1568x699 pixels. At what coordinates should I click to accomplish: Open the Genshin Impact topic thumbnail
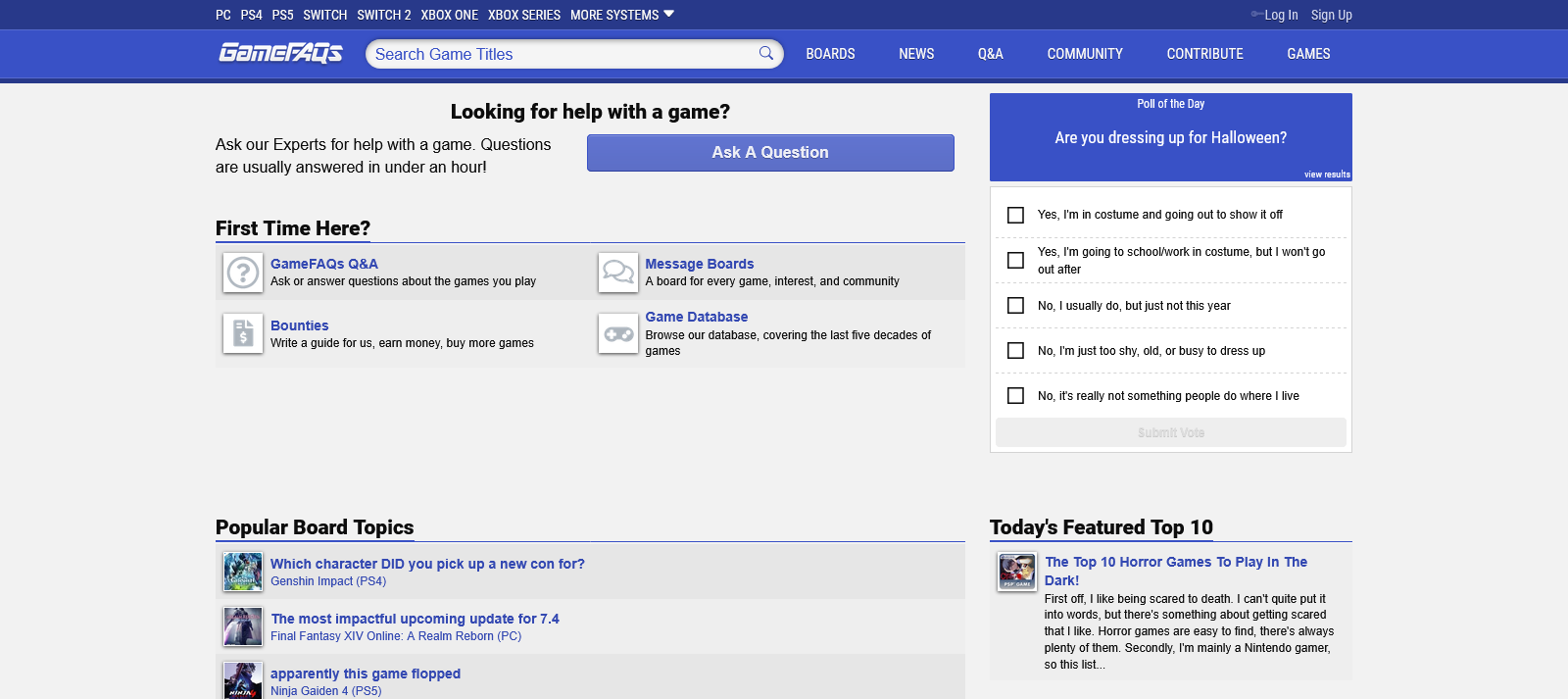point(243,572)
